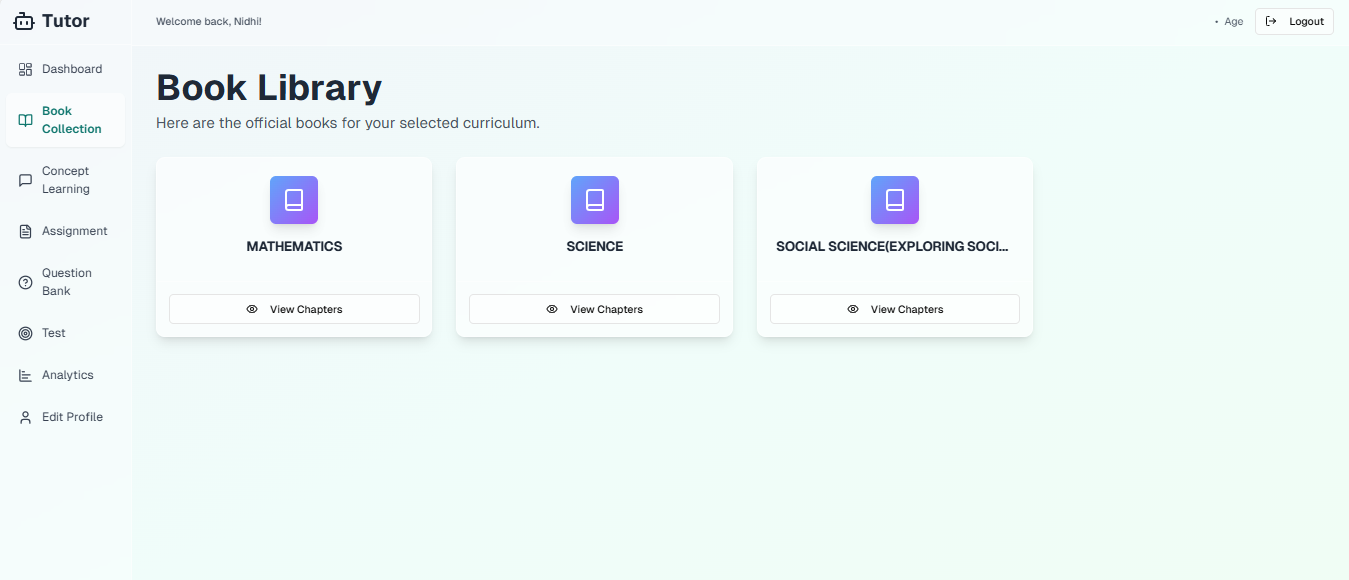1349x580 pixels.
Task: Click the Dashboard grid icon in sidebar
Action: point(26,69)
